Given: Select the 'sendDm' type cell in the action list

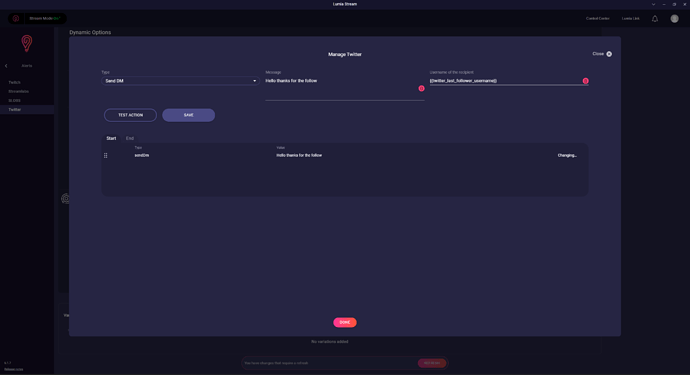Looking at the screenshot, I should [x=142, y=155].
